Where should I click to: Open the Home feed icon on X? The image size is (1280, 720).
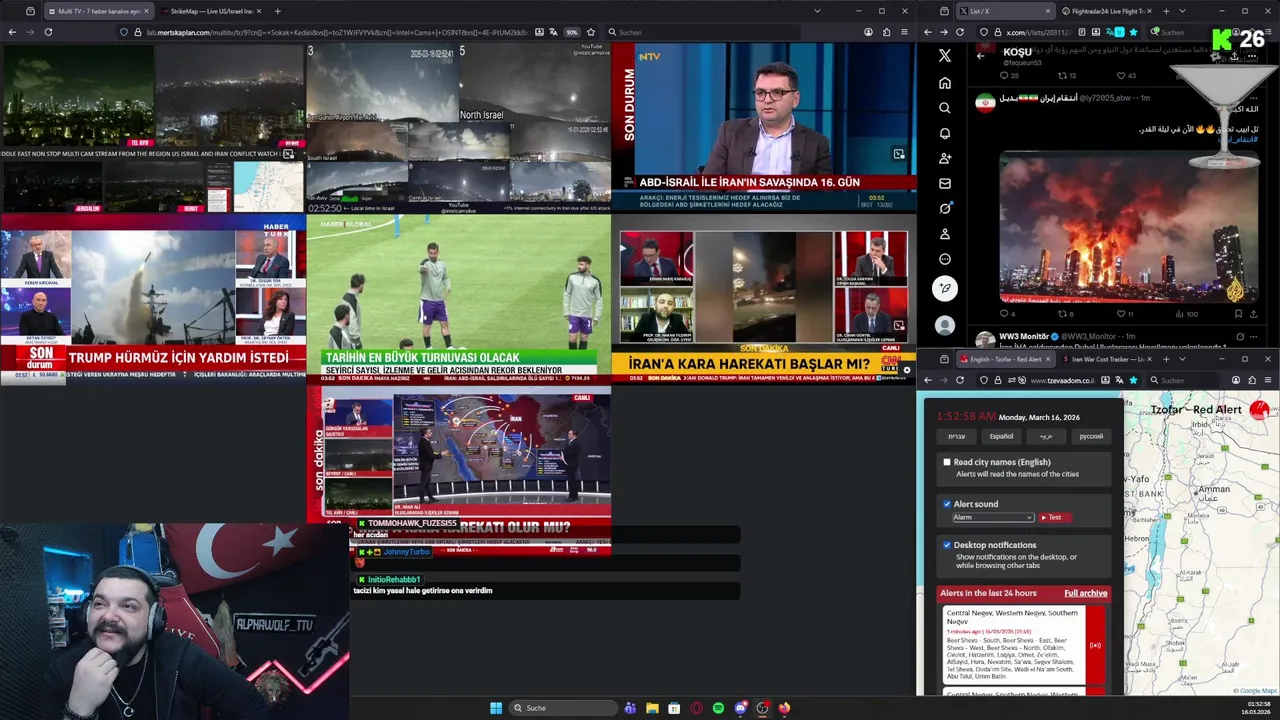coord(945,83)
